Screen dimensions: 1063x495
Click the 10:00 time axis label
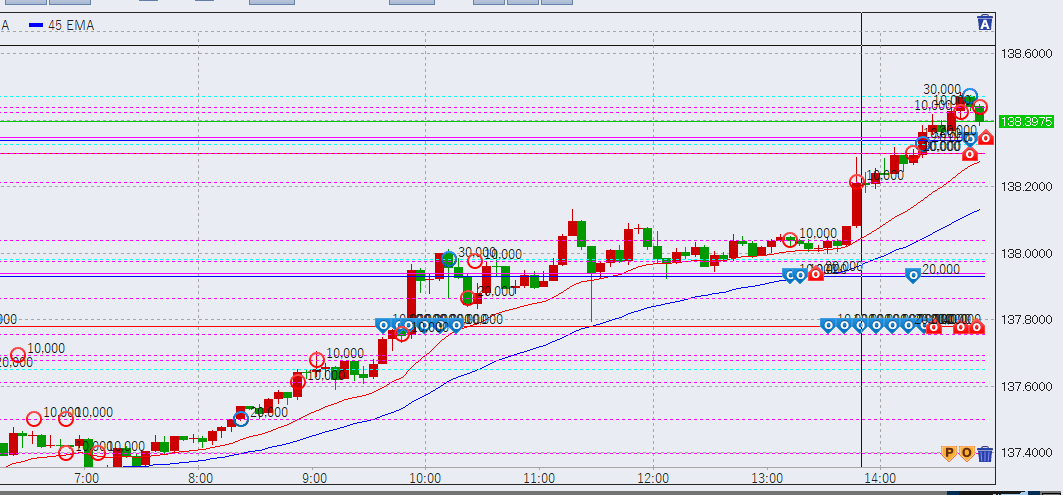[426, 479]
